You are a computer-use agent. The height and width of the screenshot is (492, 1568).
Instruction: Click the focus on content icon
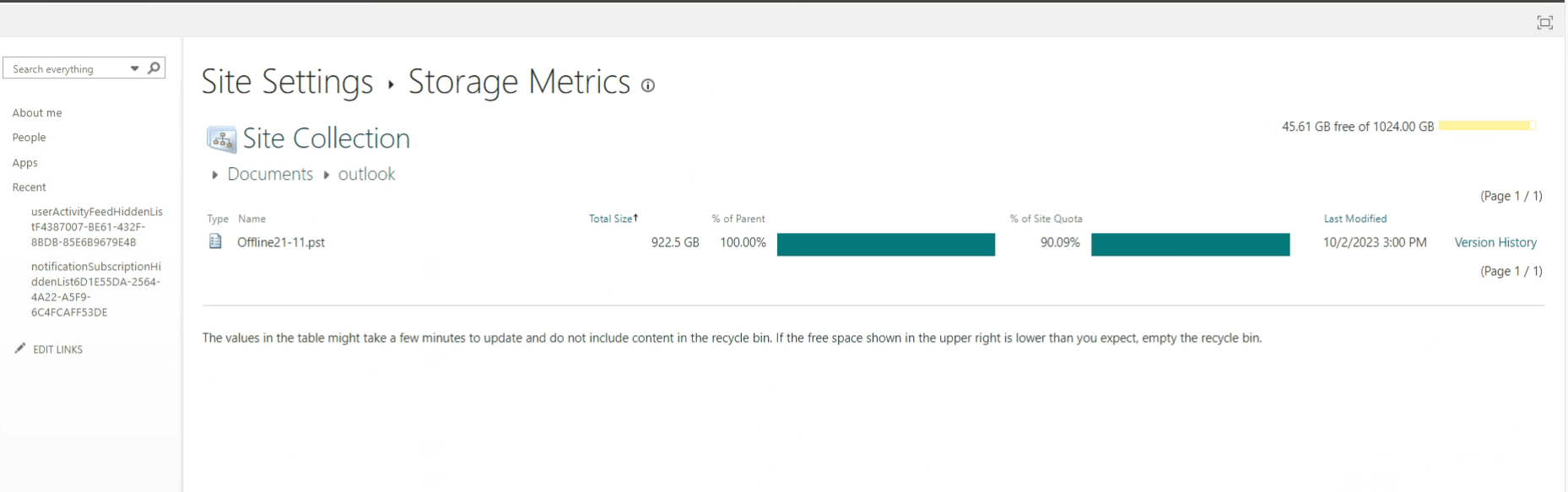coord(1544,23)
